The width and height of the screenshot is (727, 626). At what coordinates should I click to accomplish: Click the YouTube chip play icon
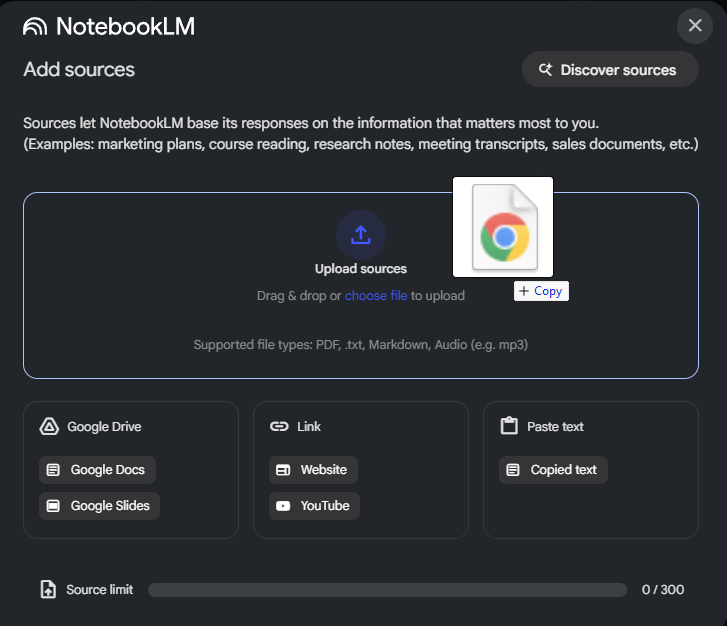click(x=283, y=505)
